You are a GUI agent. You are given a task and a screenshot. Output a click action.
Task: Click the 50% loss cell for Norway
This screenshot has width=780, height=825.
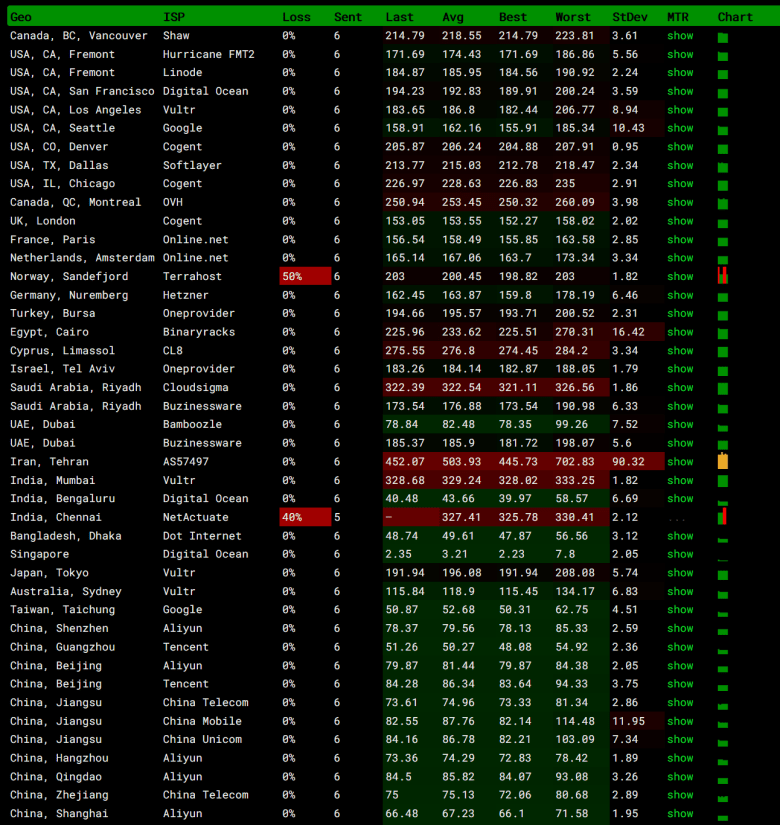(305, 277)
